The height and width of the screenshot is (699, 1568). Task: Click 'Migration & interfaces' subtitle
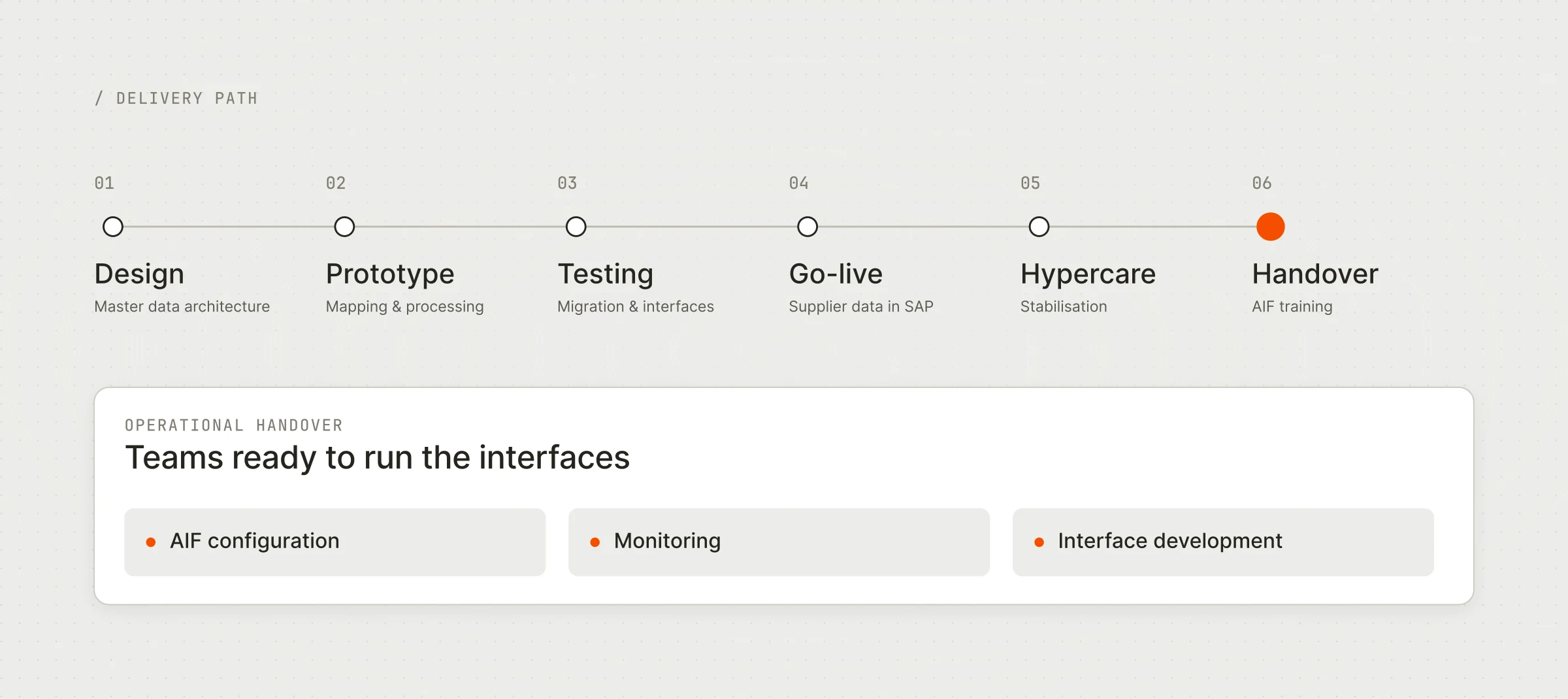(636, 307)
